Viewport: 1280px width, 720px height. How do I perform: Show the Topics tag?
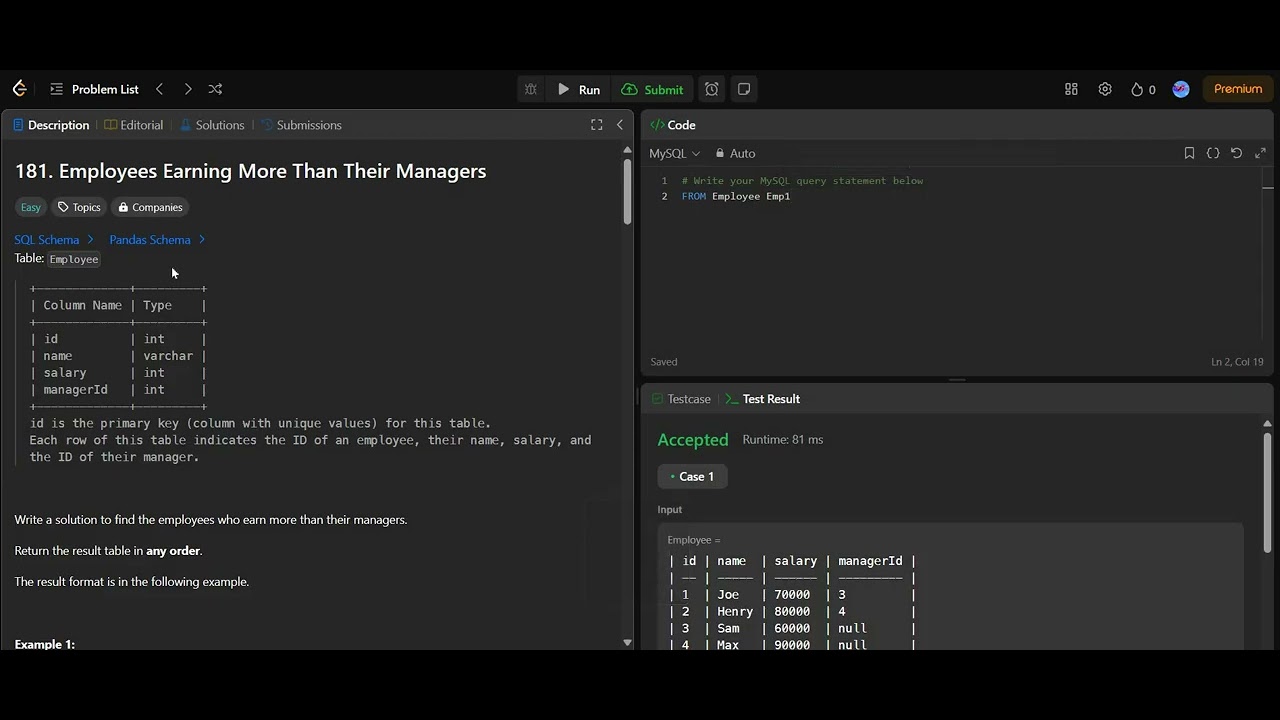click(x=79, y=207)
